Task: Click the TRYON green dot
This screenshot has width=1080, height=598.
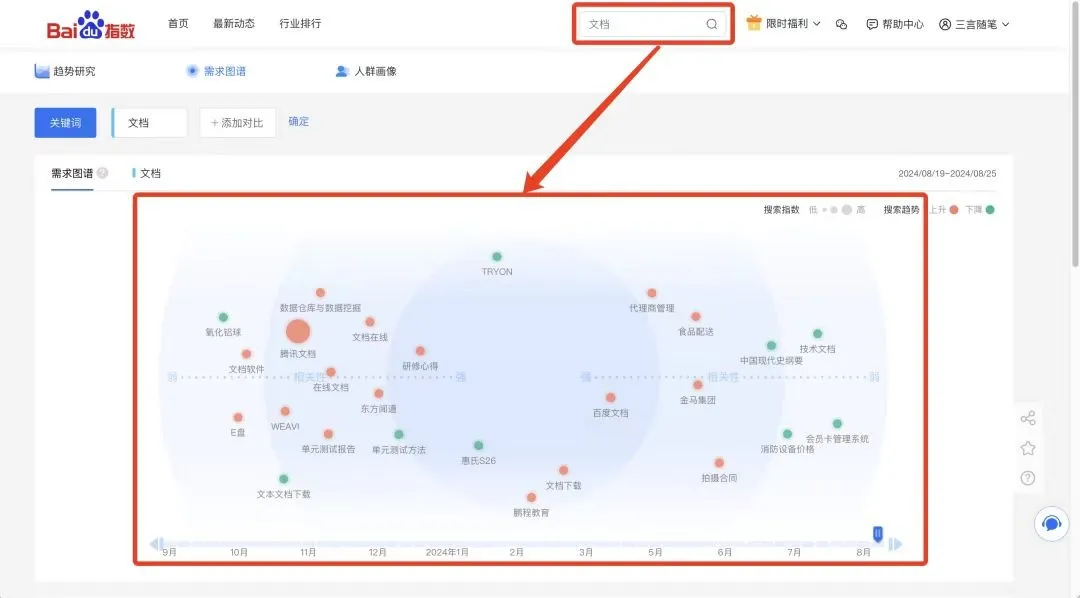Action: point(497,256)
